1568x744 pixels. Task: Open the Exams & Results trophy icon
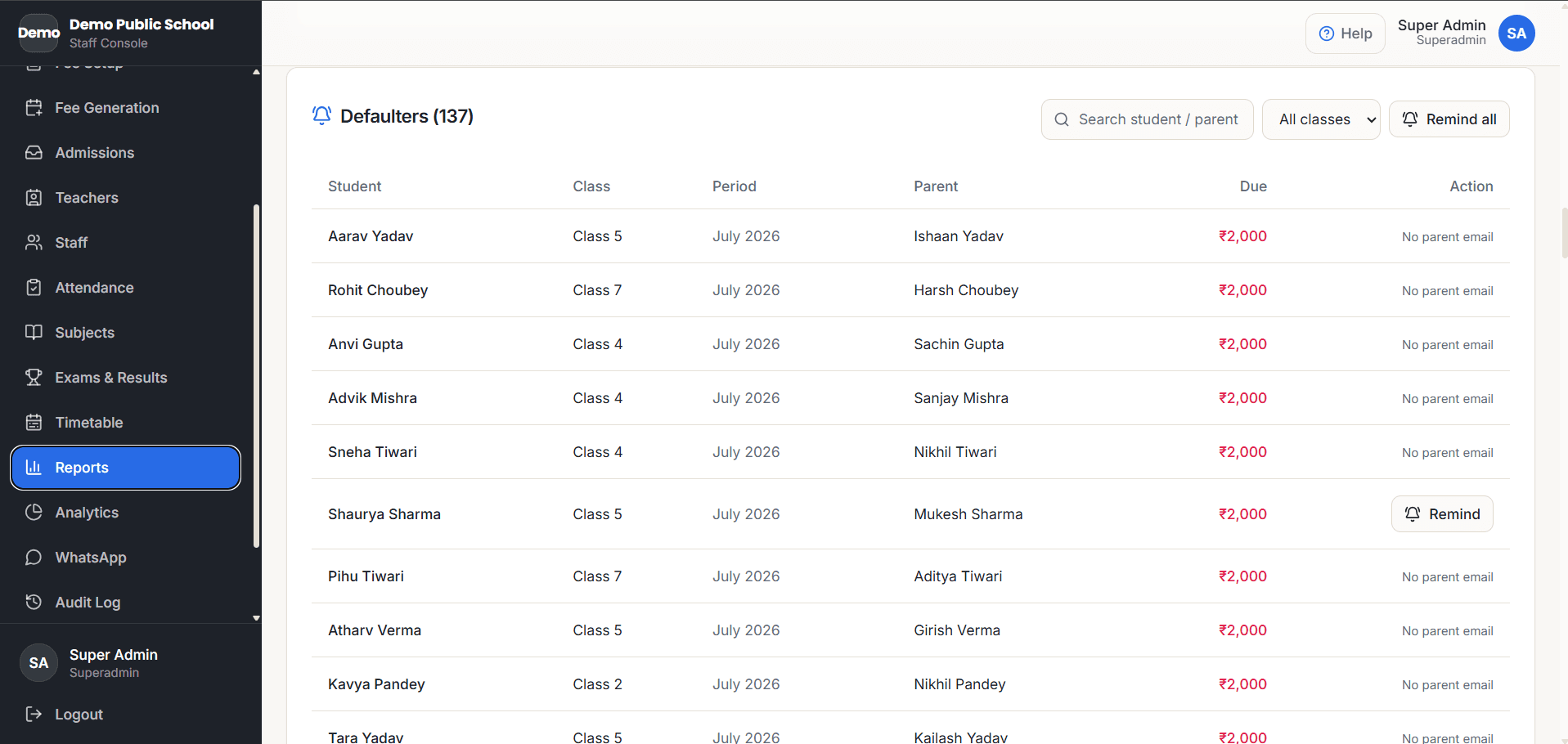pos(34,378)
